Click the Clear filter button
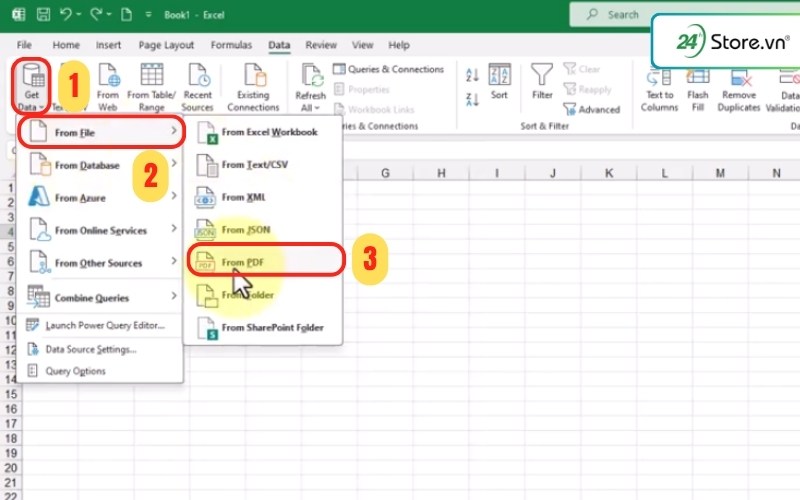The width and height of the screenshot is (800, 500). [582, 69]
